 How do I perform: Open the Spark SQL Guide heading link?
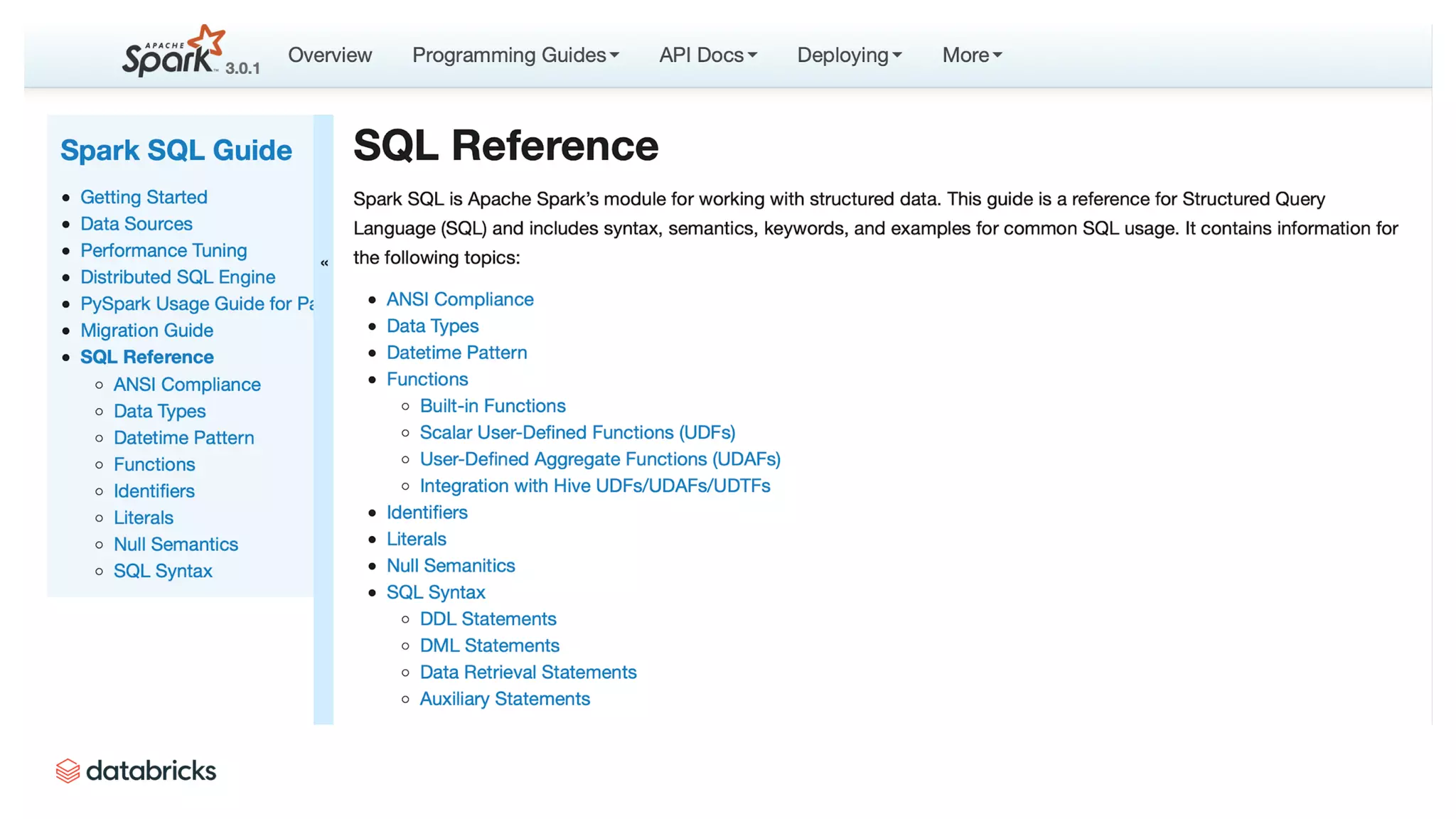click(x=176, y=150)
